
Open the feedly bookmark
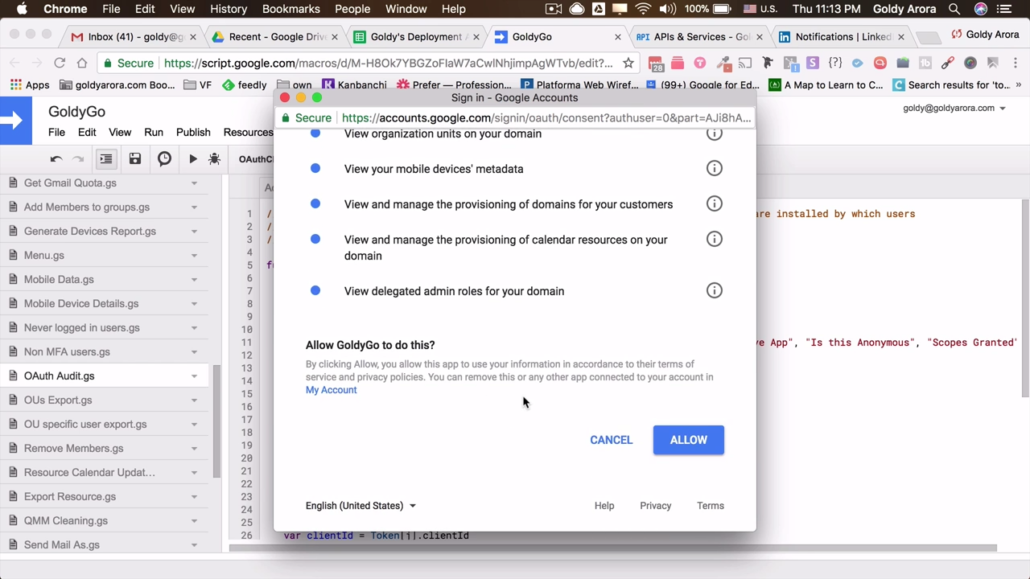[x=244, y=85]
